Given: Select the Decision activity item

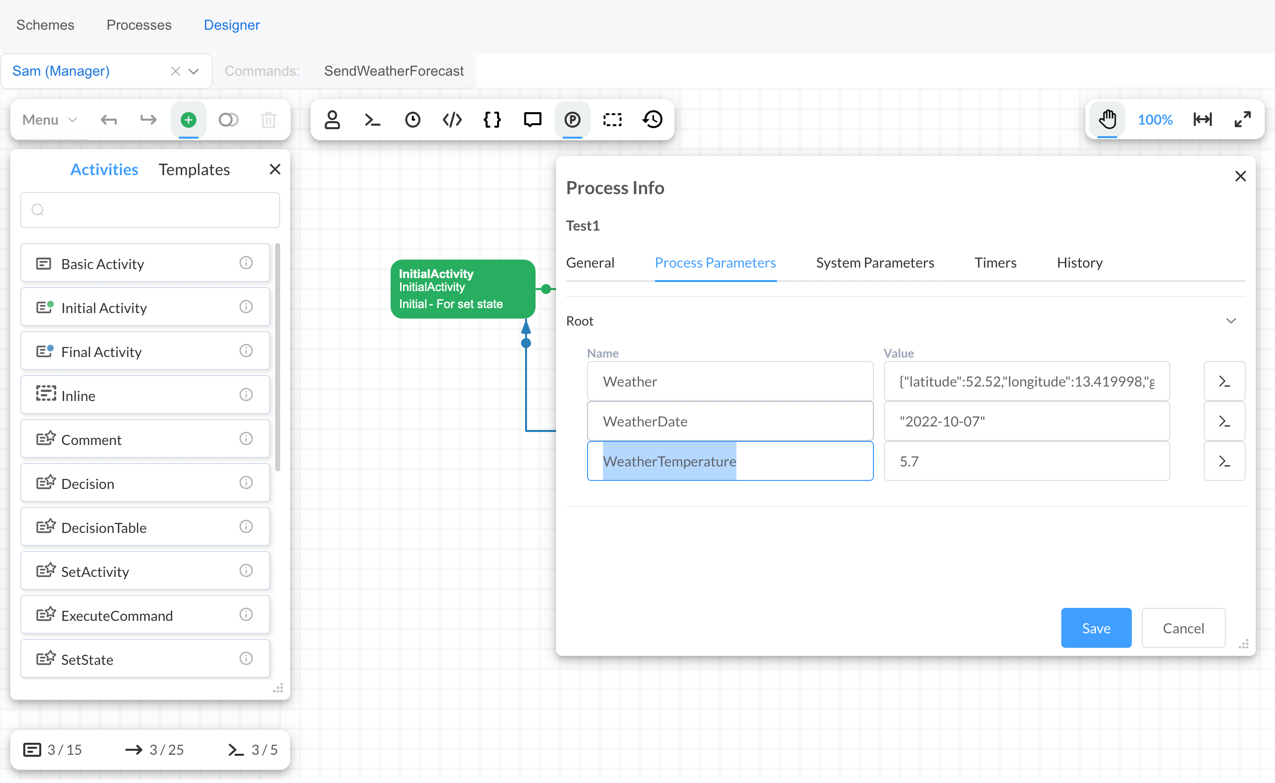Looking at the screenshot, I should (145, 484).
